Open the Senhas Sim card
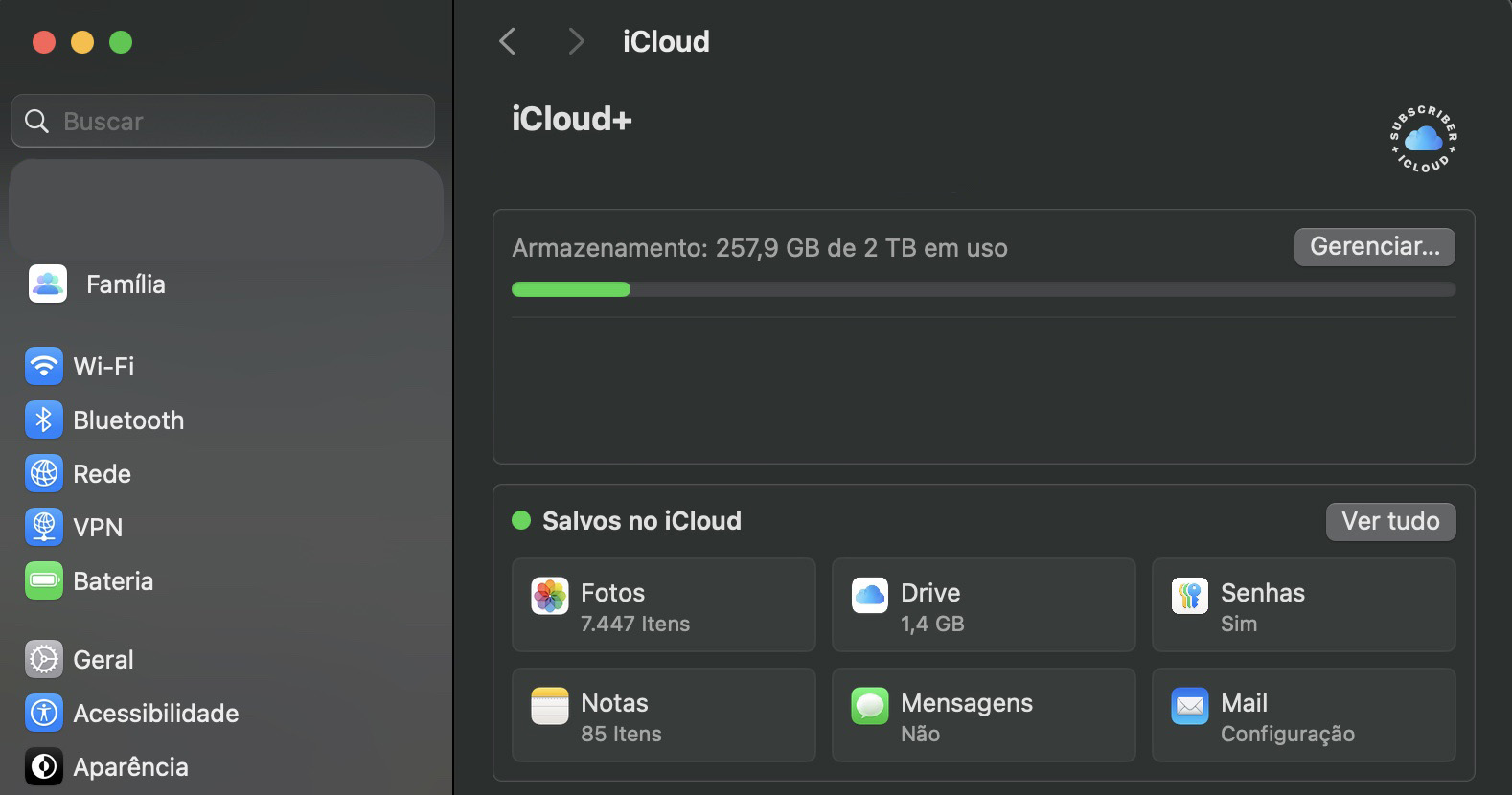 click(x=1304, y=605)
